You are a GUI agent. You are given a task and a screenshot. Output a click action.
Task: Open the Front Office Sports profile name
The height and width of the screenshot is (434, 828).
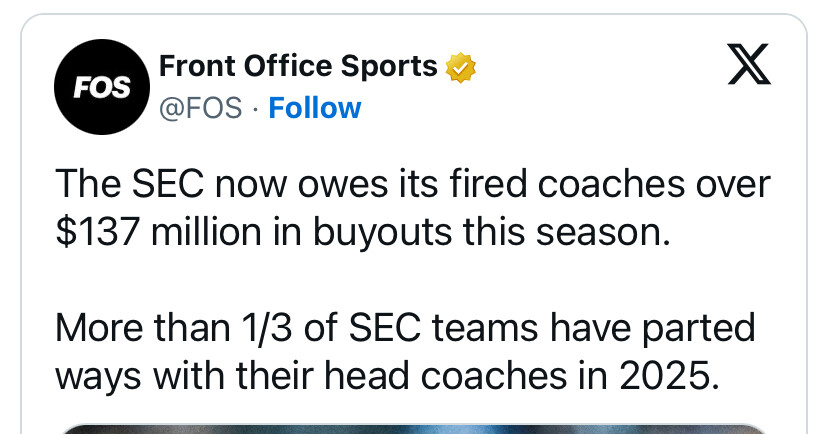(298, 67)
